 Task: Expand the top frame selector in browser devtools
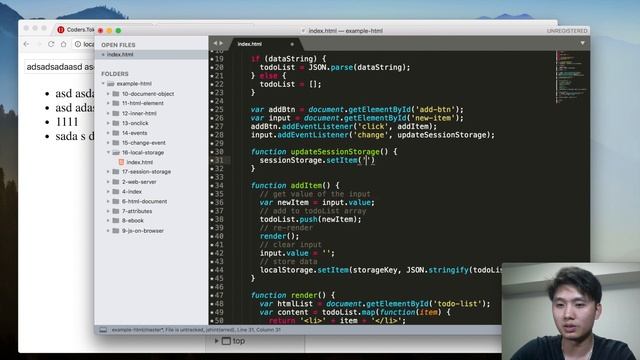point(217,341)
